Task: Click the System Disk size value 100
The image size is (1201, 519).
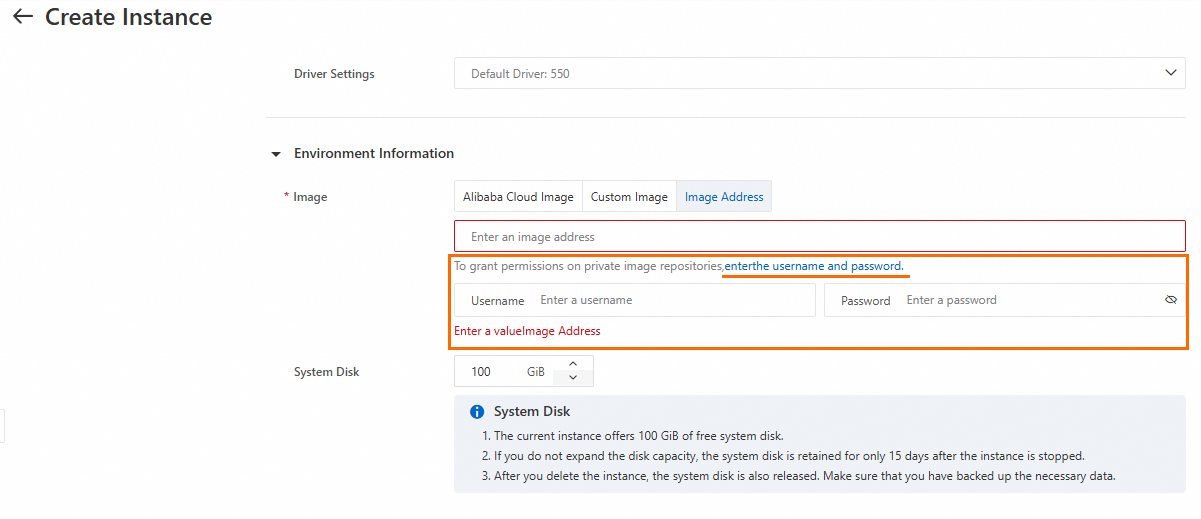Action: pyautogui.click(x=482, y=372)
